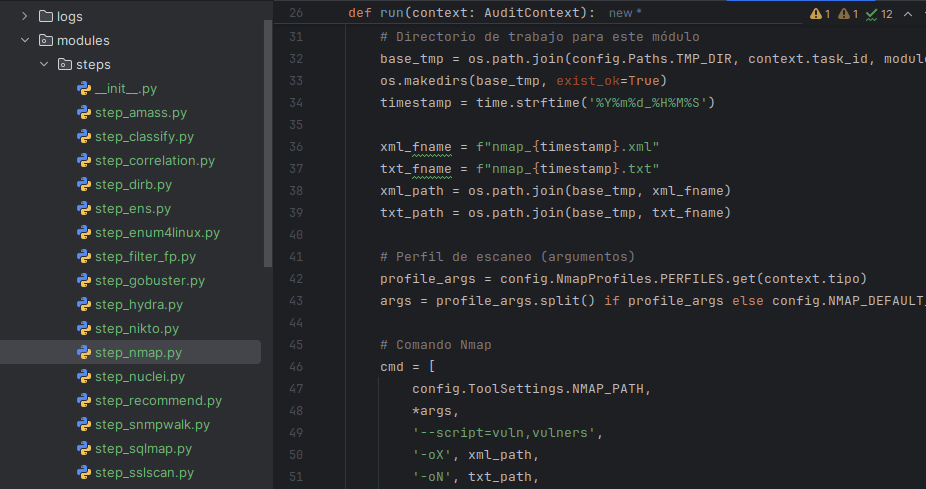The width and height of the screenshot is (926, 489).
Task: Click project tree vertical scrollbar
Action: [268, 143]
